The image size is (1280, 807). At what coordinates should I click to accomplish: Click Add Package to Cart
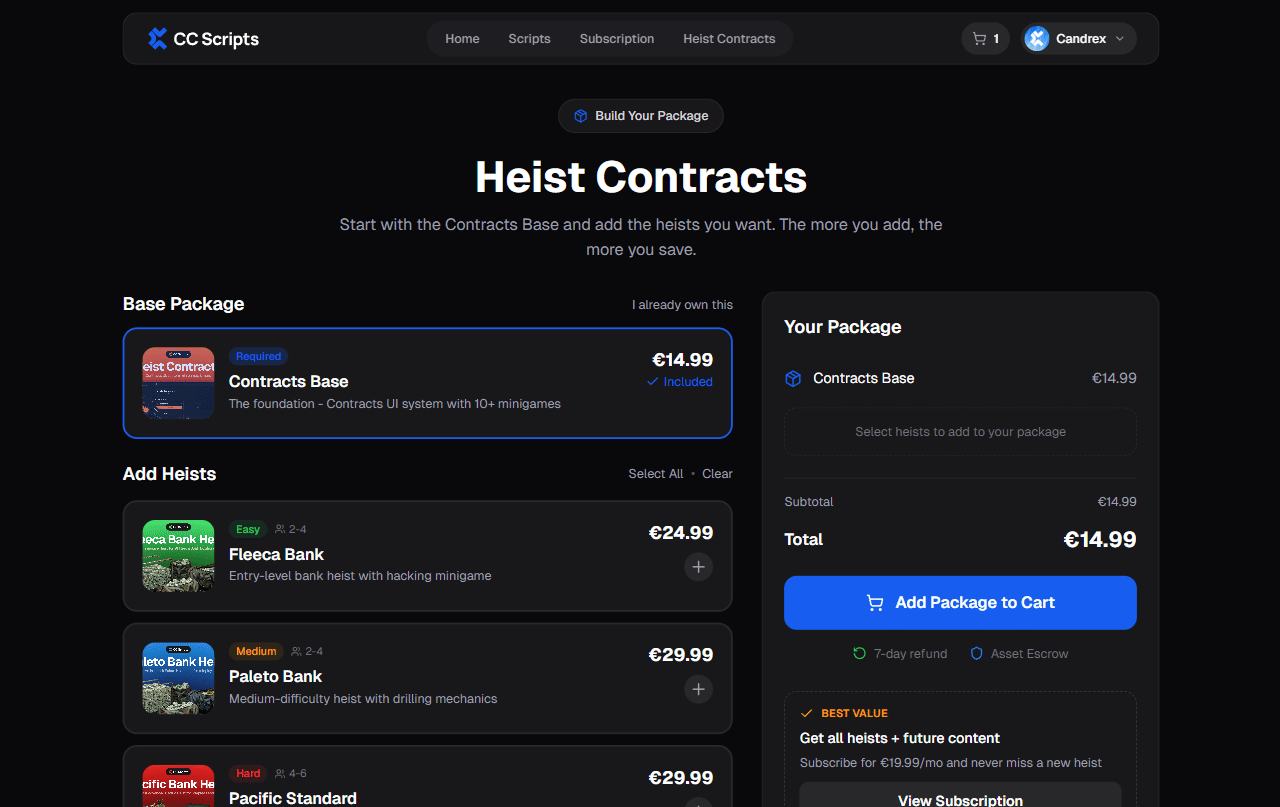(x=960, y=602)
